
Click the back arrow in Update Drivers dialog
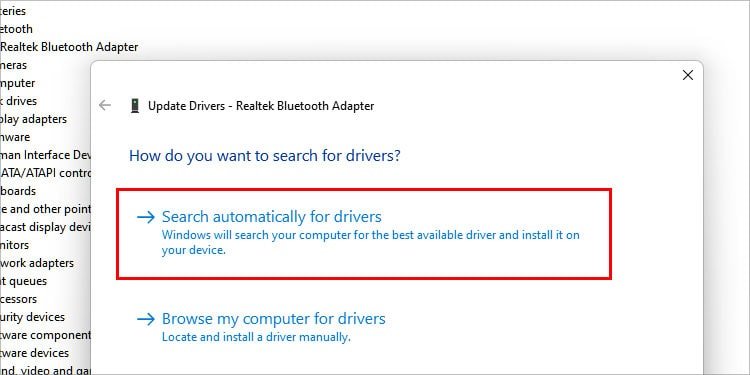point(104,106)
